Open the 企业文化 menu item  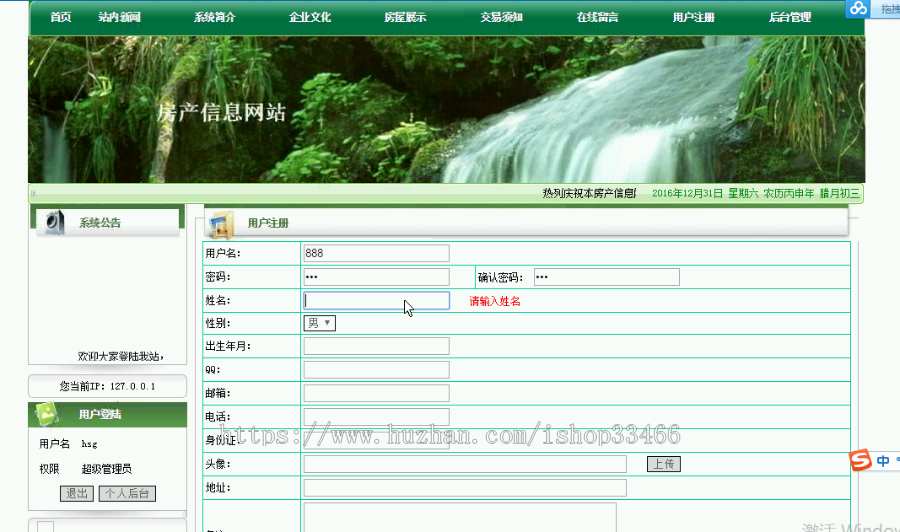tap(310, 17)
